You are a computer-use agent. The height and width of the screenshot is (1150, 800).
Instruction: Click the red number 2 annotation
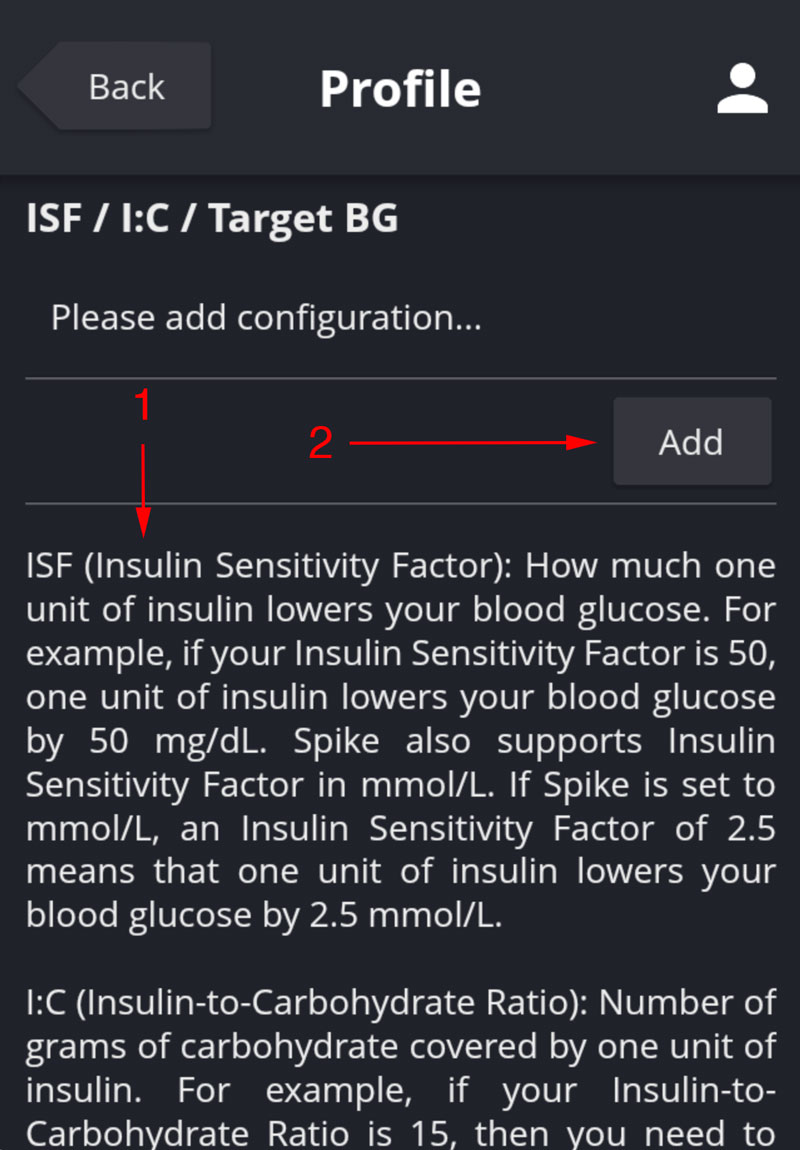tap(320, 443)
